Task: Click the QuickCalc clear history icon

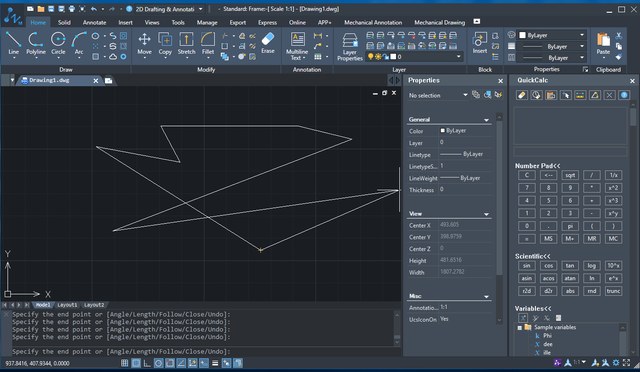Action: click(536, 95)
